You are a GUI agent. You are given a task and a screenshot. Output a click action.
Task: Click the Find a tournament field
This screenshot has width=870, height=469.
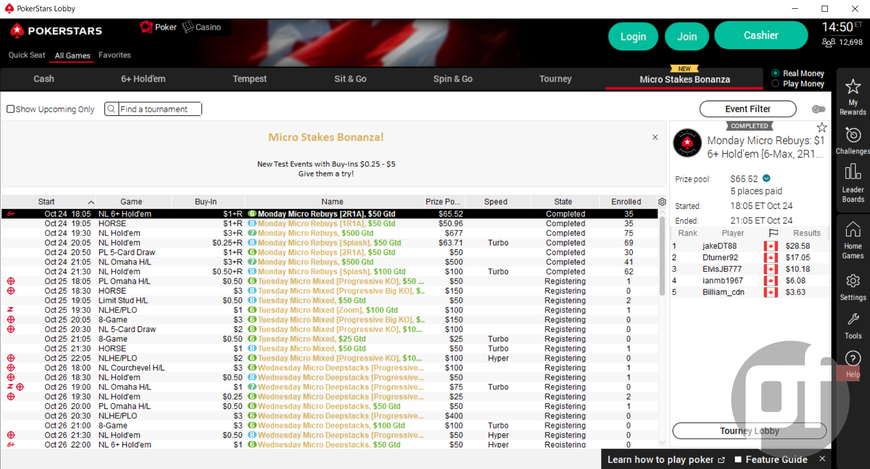click(x=160, y=109)
